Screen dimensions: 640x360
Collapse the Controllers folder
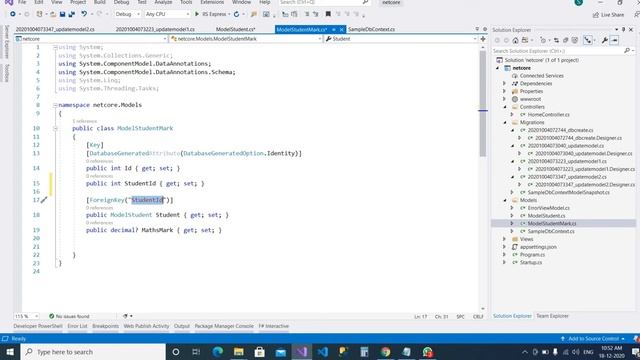coord(505,107)
